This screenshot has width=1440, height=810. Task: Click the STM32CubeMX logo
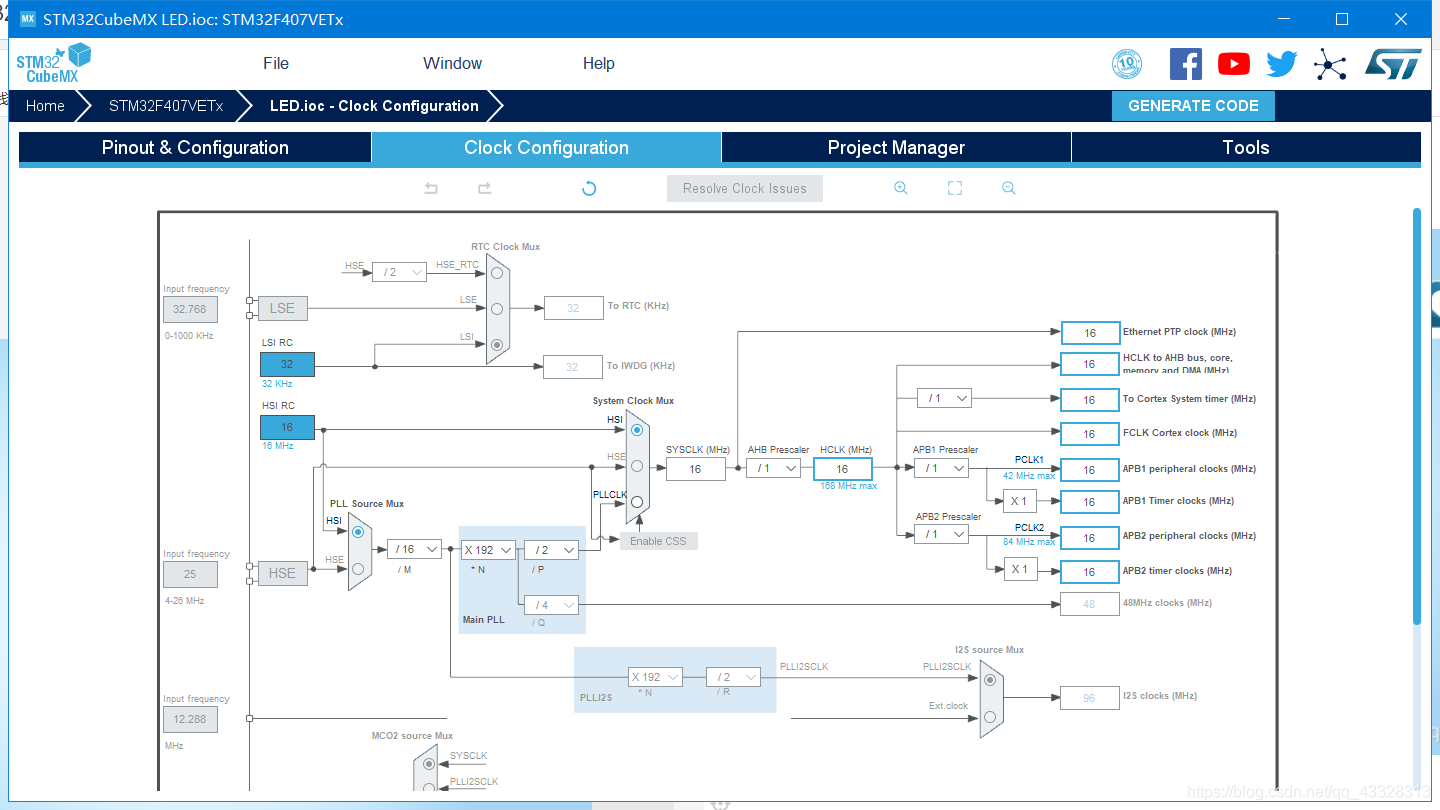pos(54,63)
